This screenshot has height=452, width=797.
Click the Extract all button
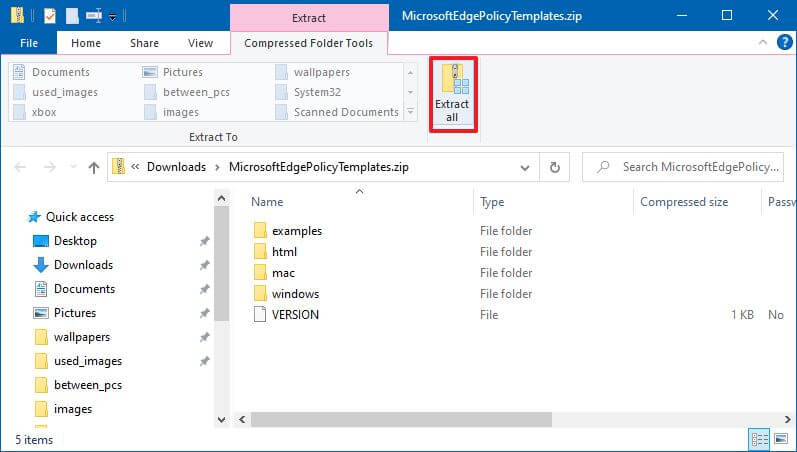[x=452, y=94]
